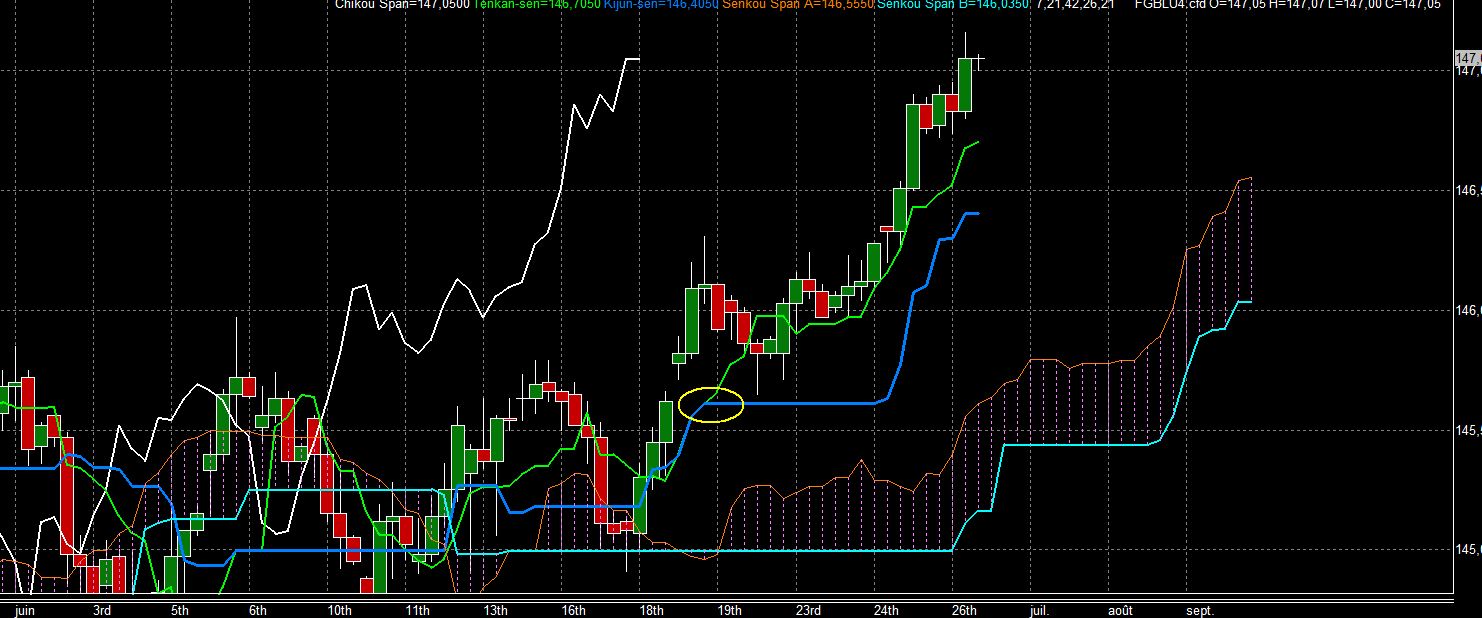The height and width of the screenshot is (618, 1482).
Task: Click the 145,5 price axis label
Action: click(1468, 430)
